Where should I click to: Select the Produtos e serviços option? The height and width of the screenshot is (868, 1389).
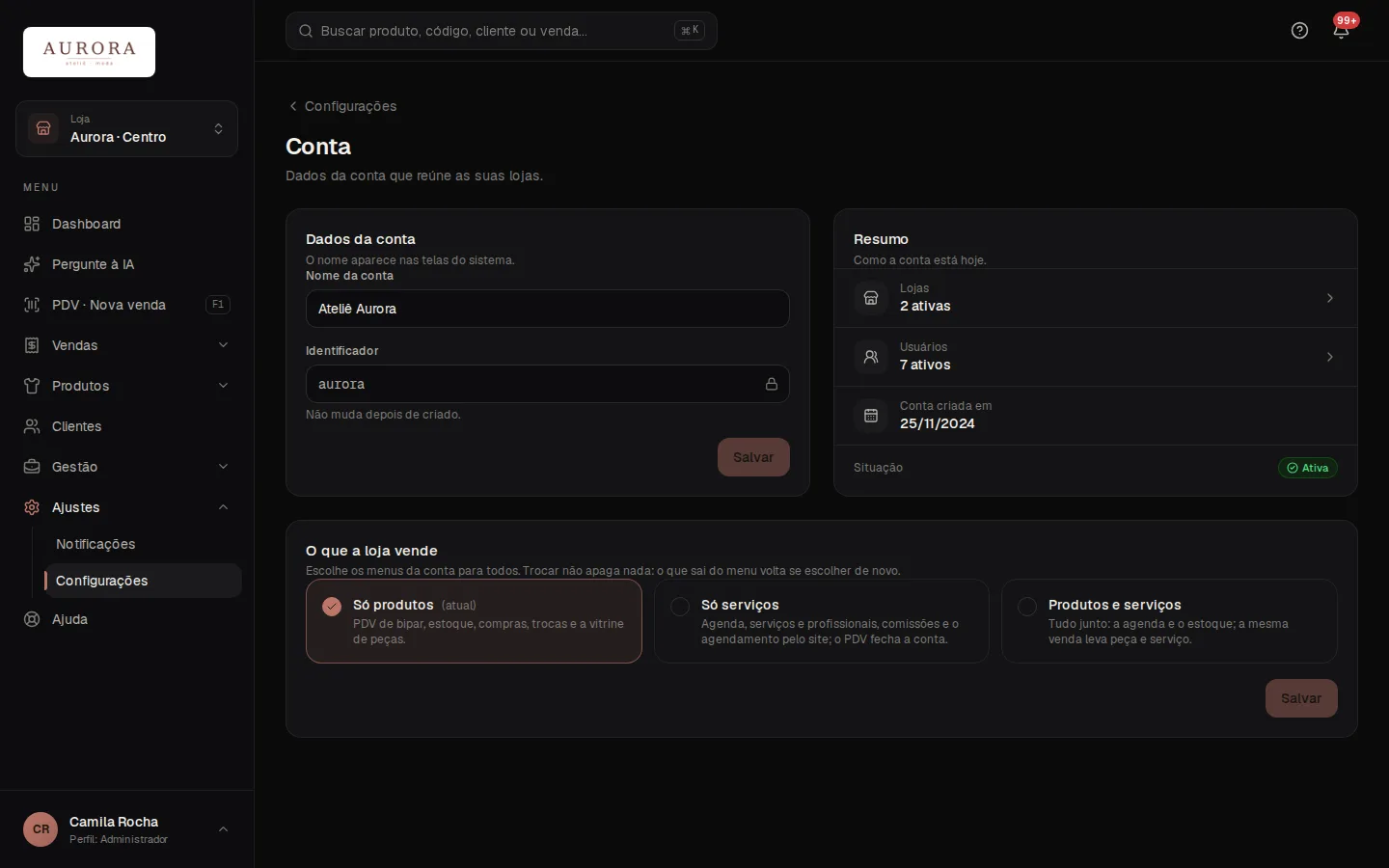click(x=1169, y=621)
